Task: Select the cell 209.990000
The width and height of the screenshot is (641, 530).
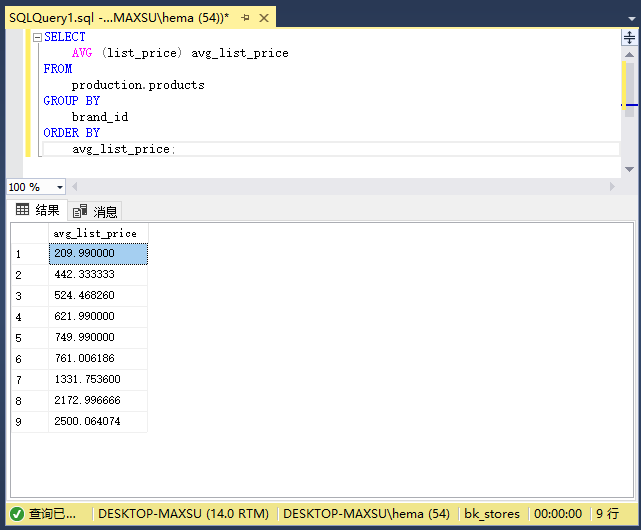Action: pyautogui.click(x=98, y=254)
